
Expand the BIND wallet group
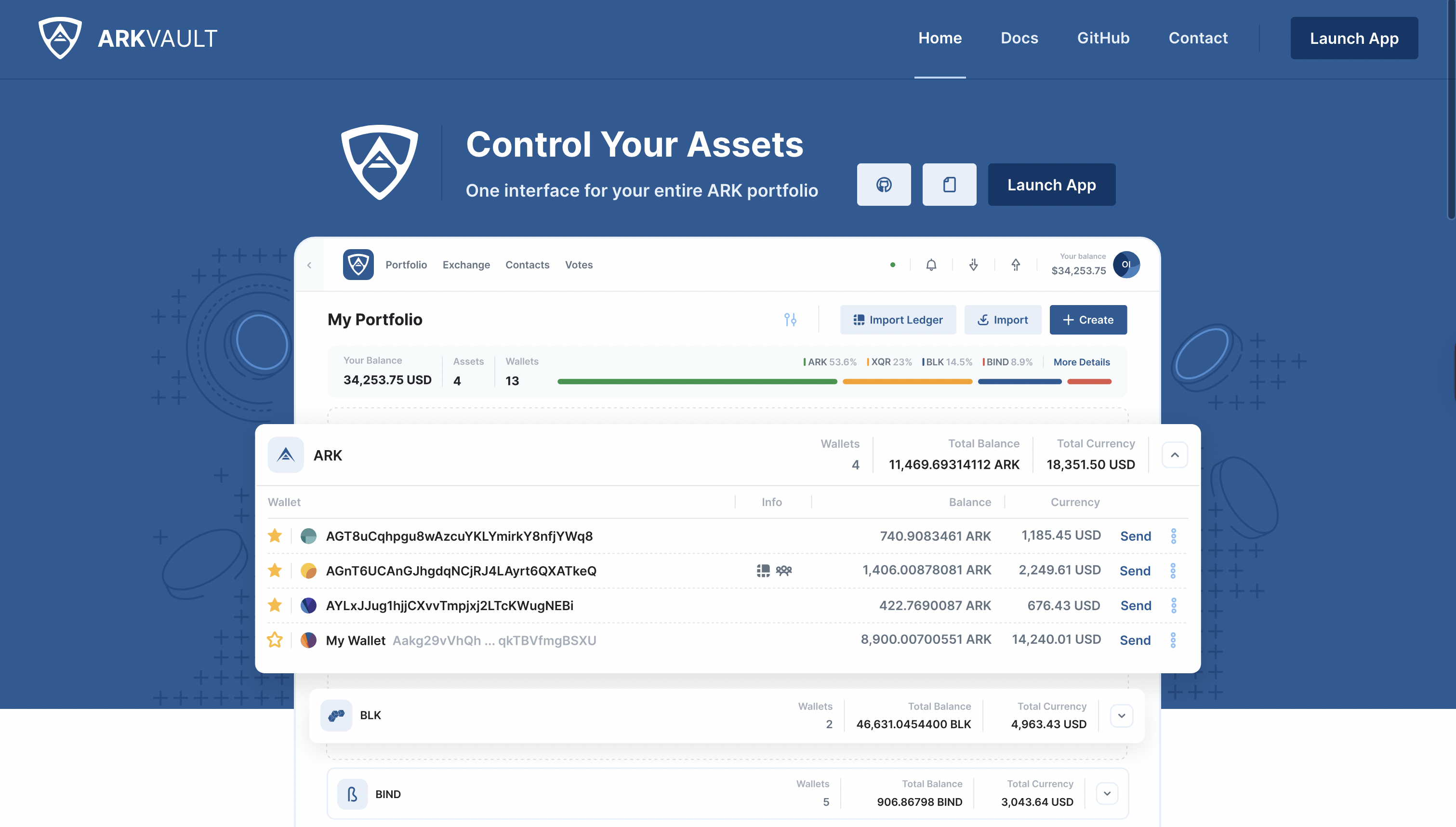coord(1107,793)
